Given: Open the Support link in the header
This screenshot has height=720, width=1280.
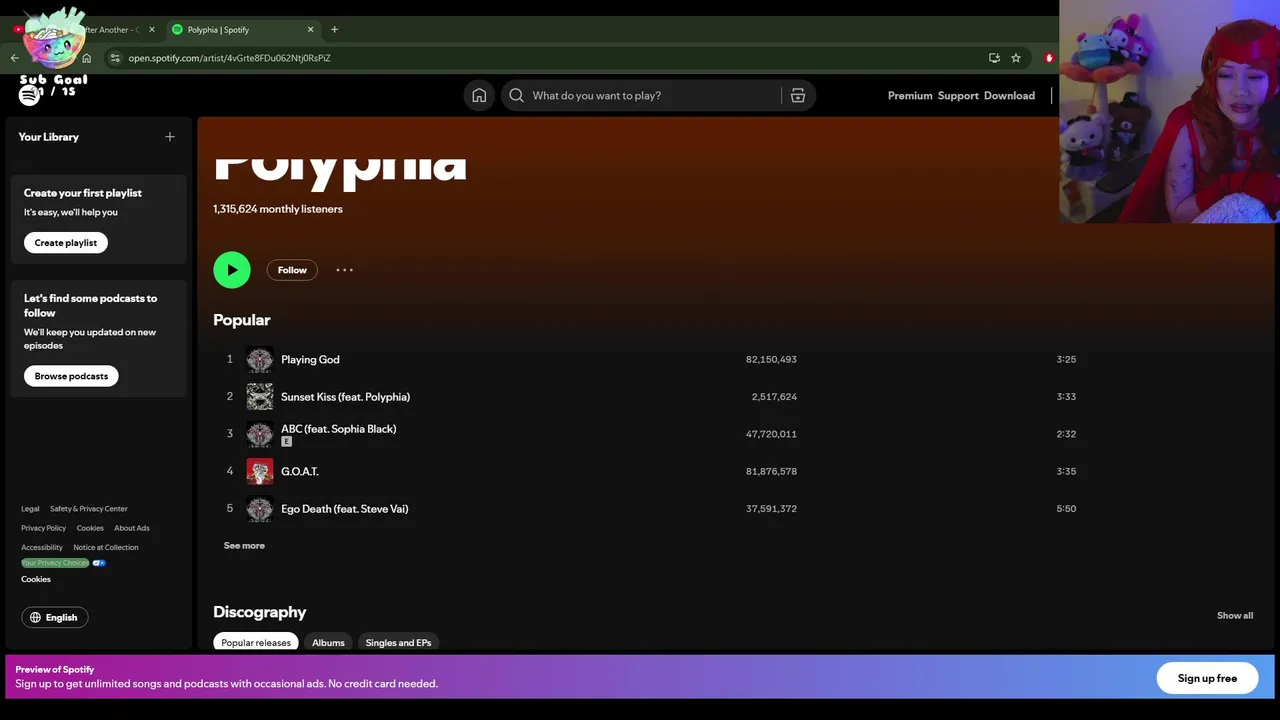Looking at the screenshot, I should pyautogui.click(x=958, y=96).
